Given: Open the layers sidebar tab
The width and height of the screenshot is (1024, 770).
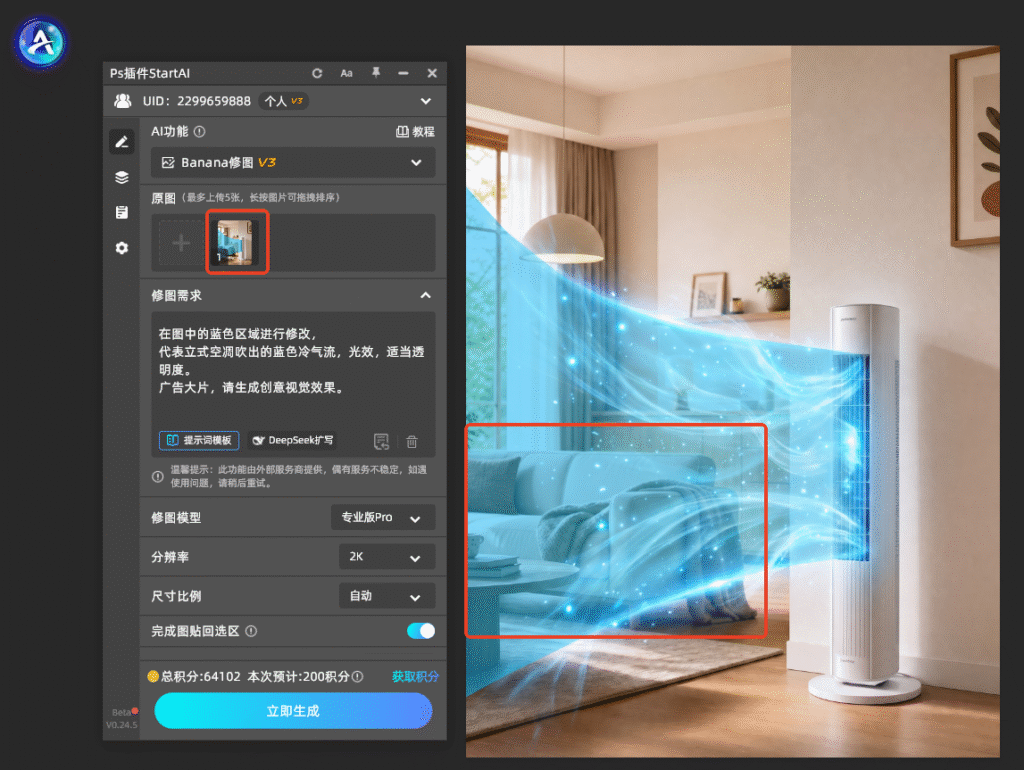Looking at the screenshot, I should pos(122,177).
